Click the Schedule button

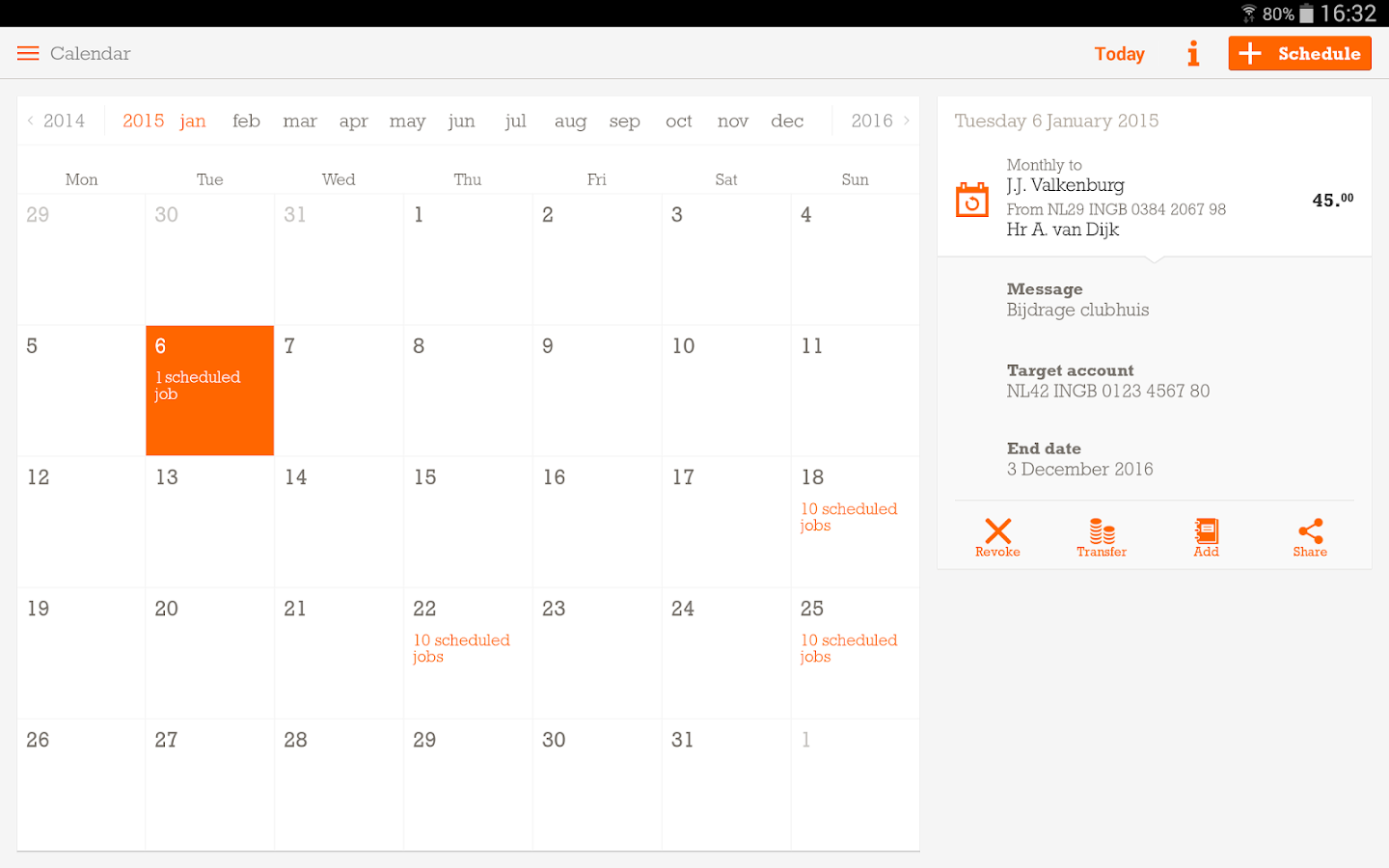(1299, 53)
